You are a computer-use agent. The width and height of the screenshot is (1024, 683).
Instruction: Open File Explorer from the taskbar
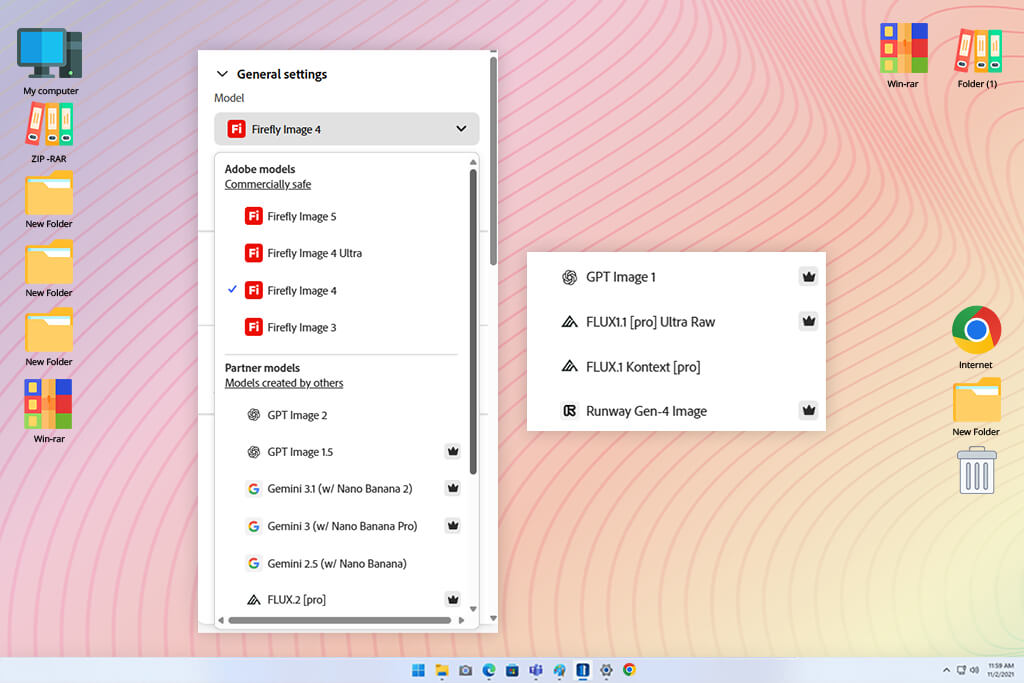pos(442,670)
